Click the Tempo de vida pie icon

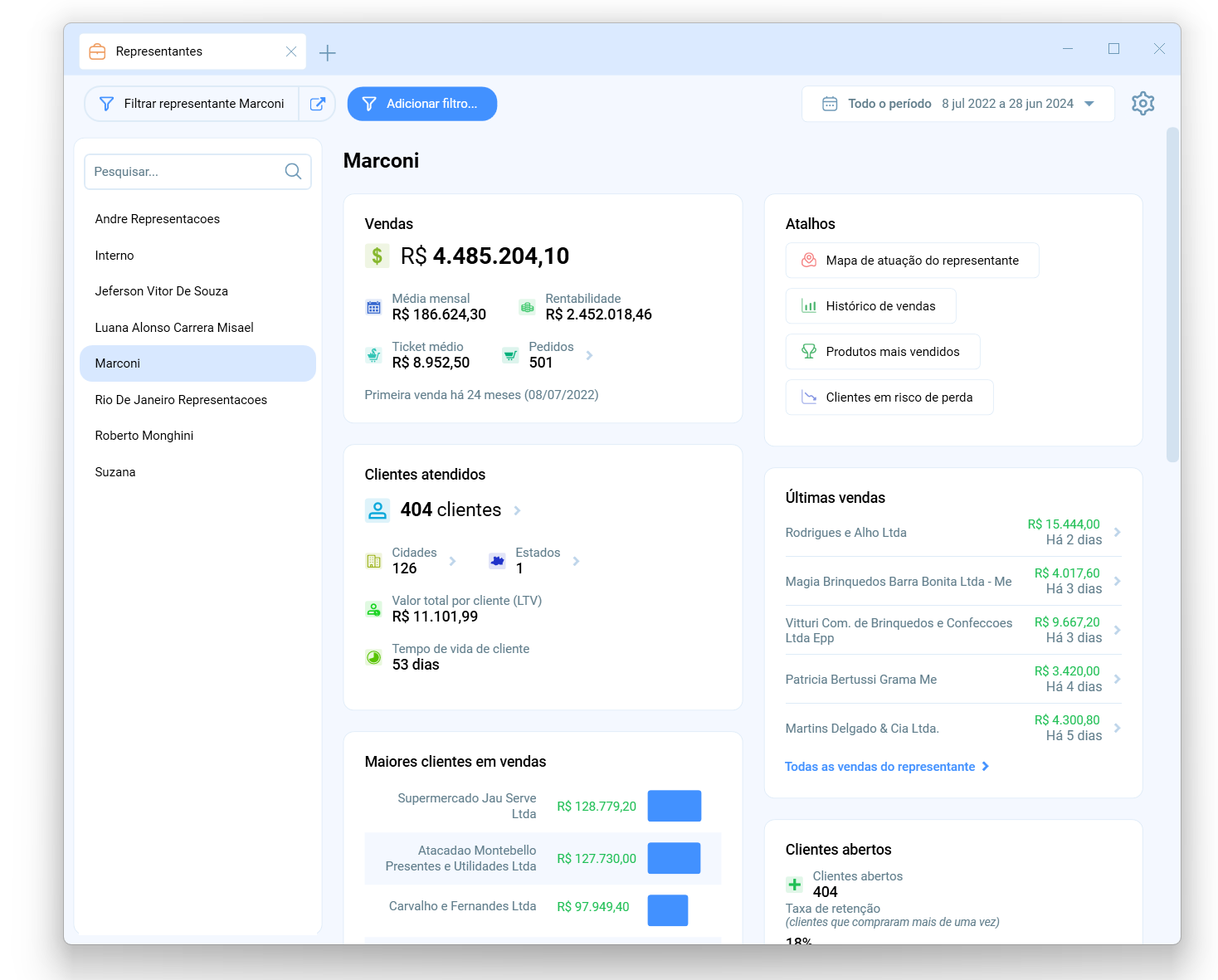click(373, 657)
